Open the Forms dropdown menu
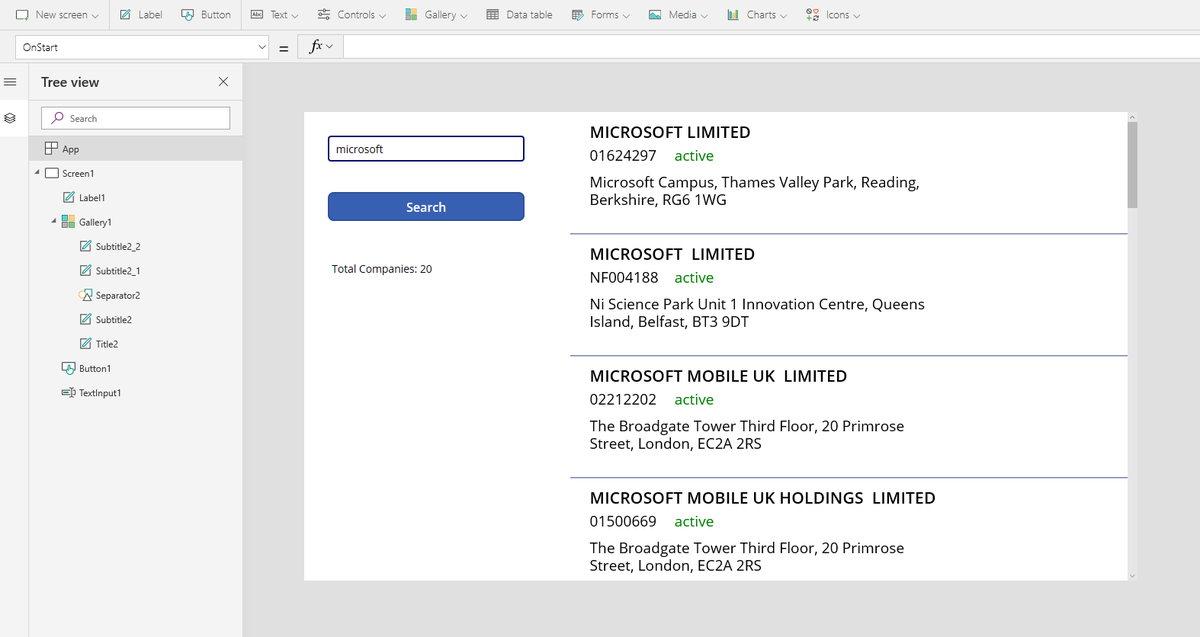Viewport: 1200px width, 637px height. click(x=600, y=15)
